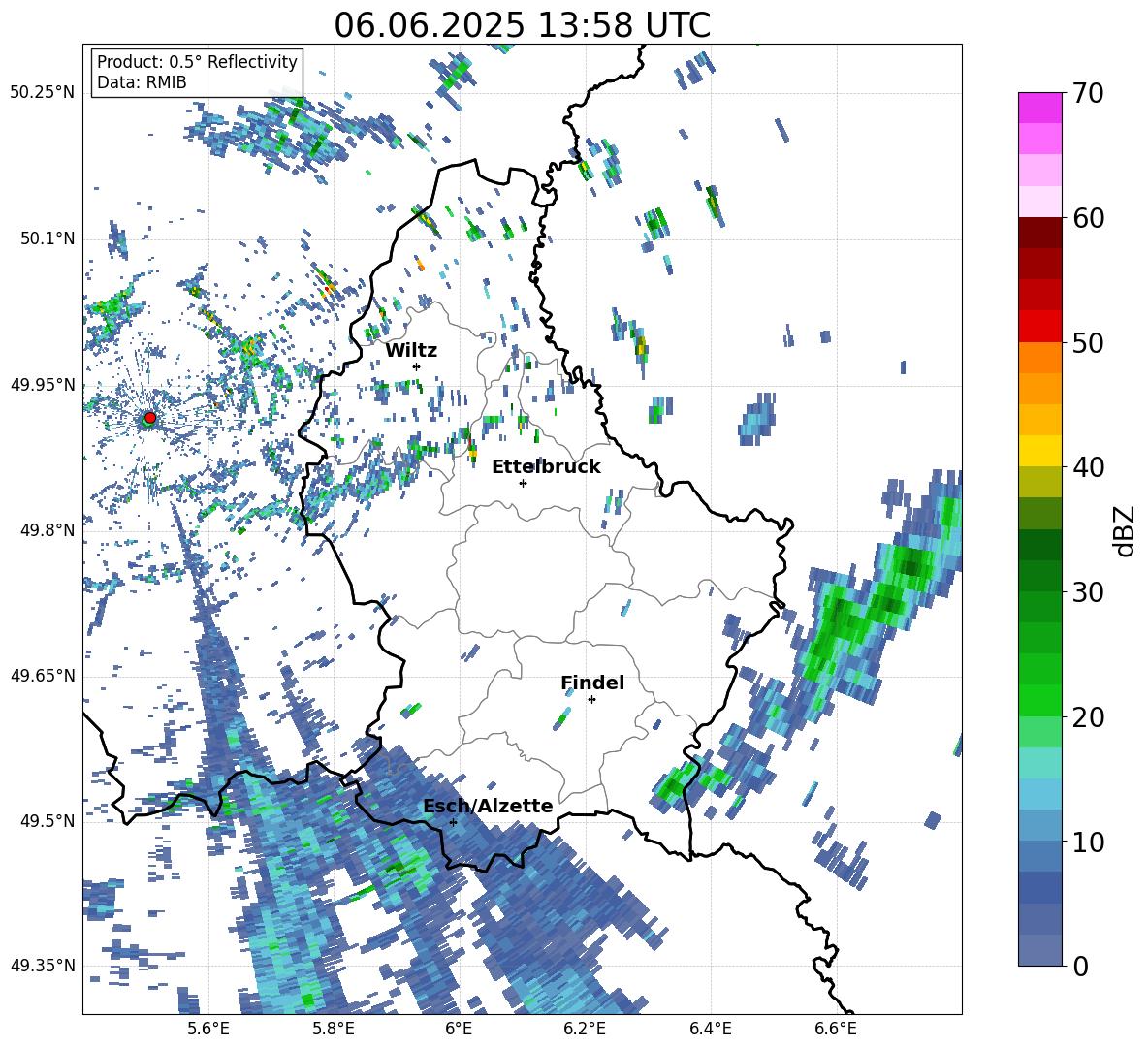1148x1048 pixels.
Task: Click the colorbar tick label 40
Action: point(1088,467)
